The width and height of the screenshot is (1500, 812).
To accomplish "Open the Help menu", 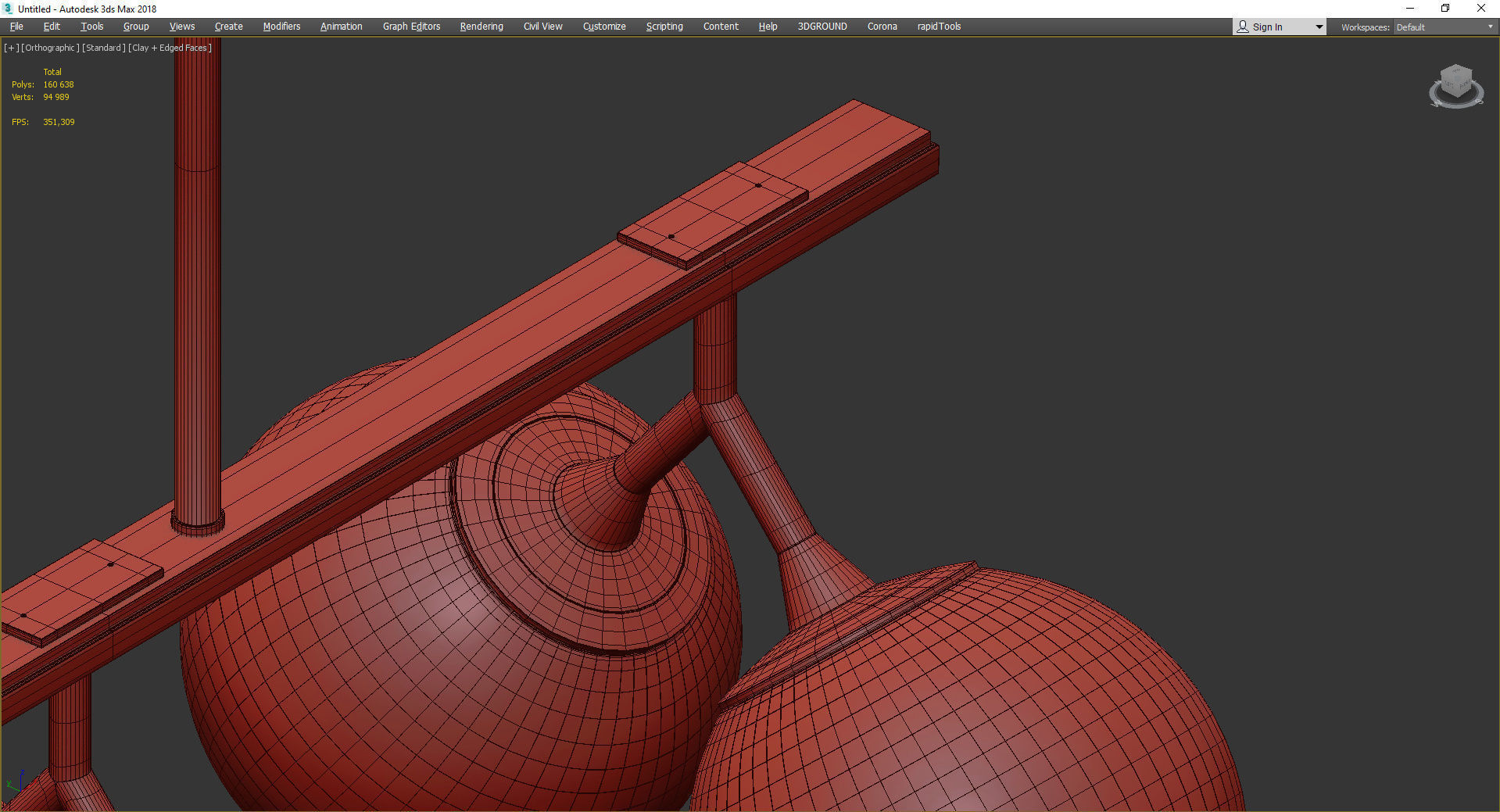I will point(768,27).
